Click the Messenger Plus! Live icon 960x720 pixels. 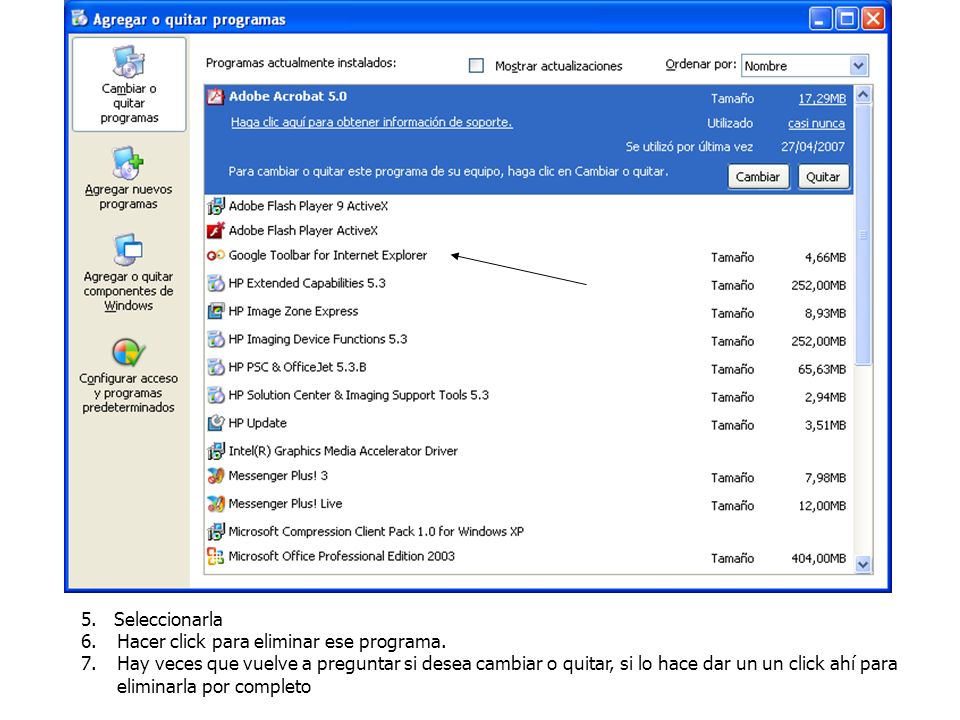pos(216,504)
